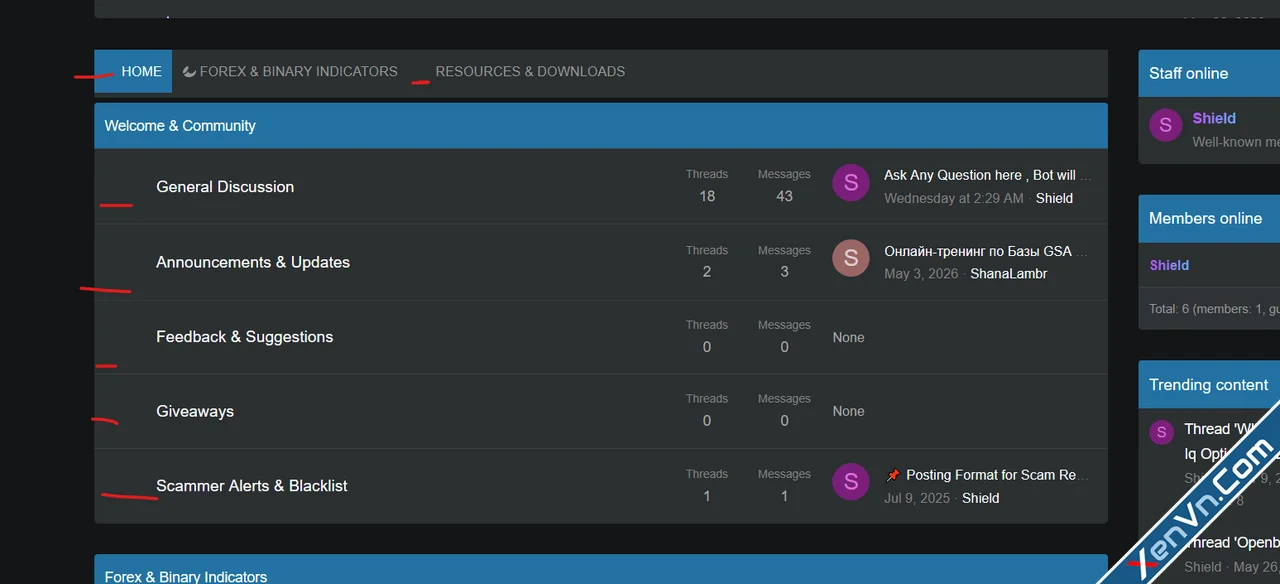Viewport: 1280px width, 584px height.
Task: Click the ShanaLambr username link
Action: [1009, 273]
